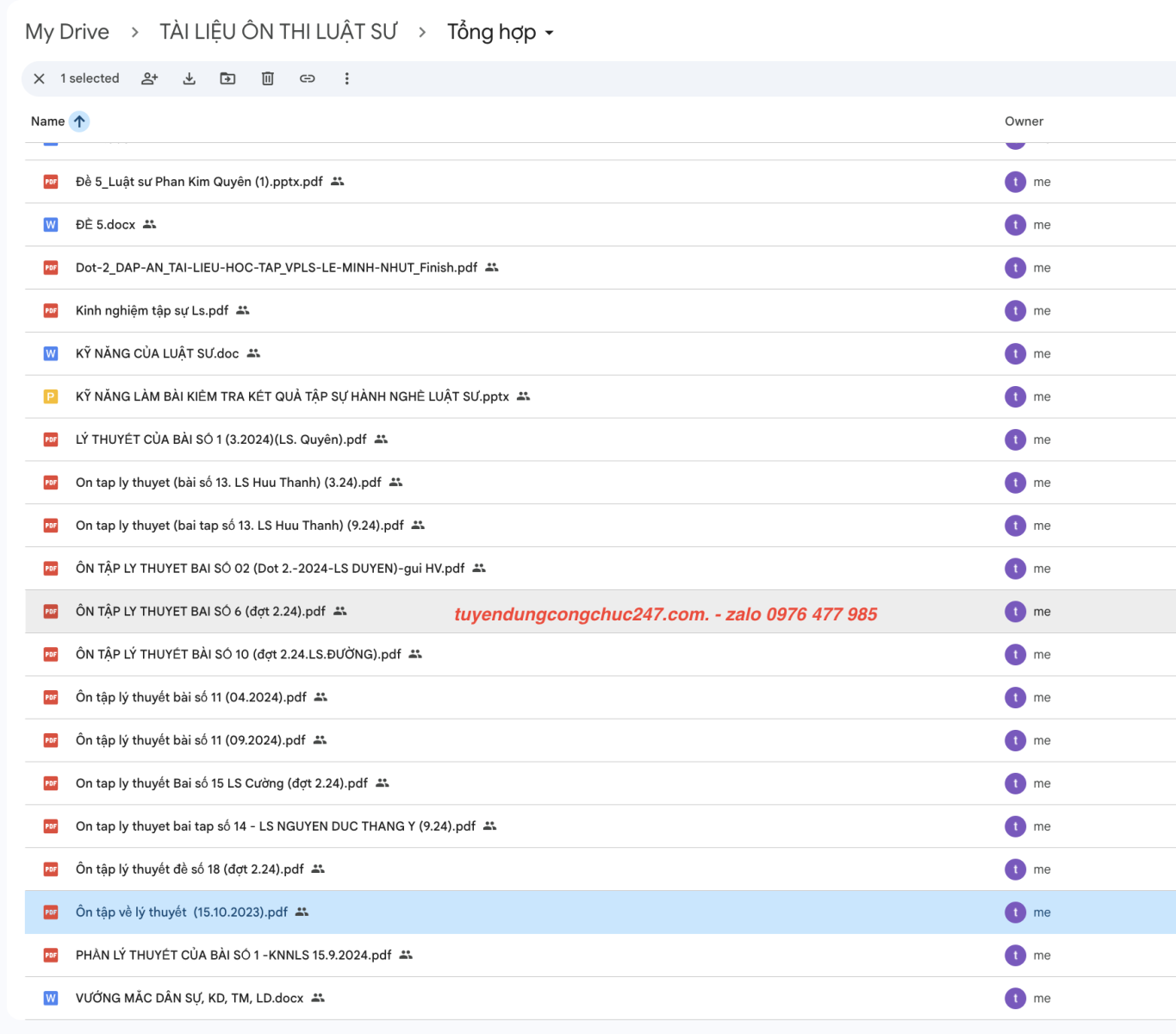Click the Word icon for KỸ NĂNG CỦA LUẬT SƯ.doc
1176x1034 pixels.
(x=51, y=354)
